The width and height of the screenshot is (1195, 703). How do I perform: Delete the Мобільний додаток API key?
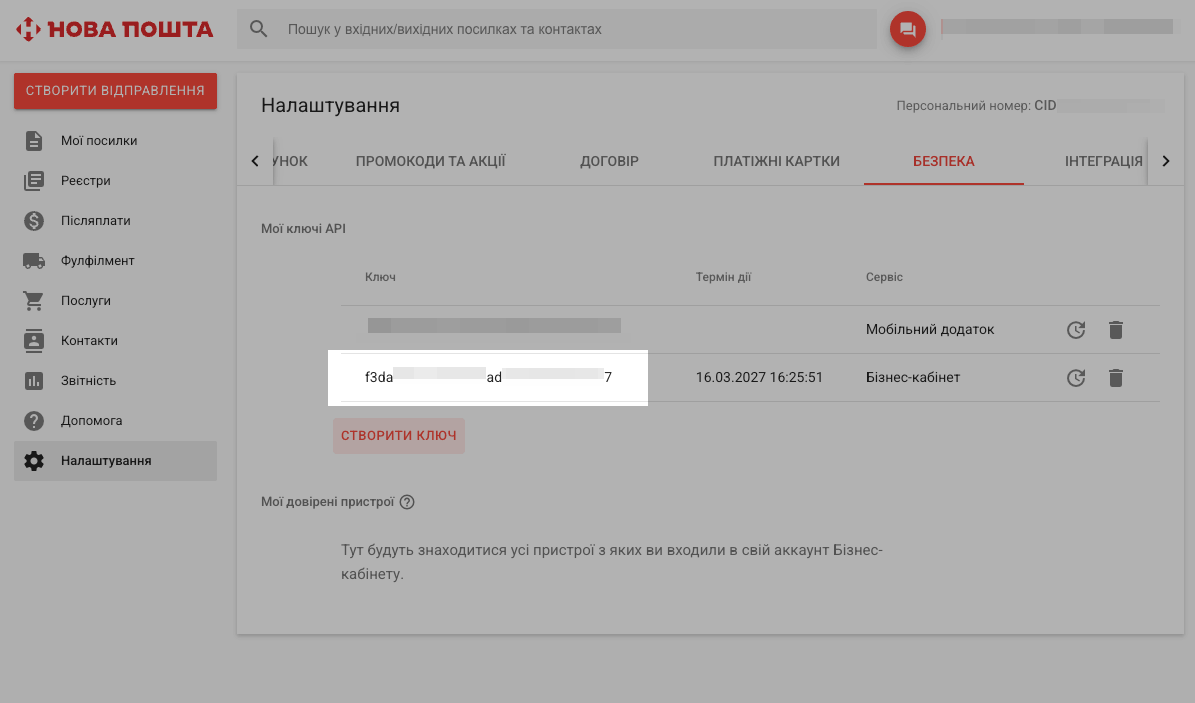(x=1116, y=330)
